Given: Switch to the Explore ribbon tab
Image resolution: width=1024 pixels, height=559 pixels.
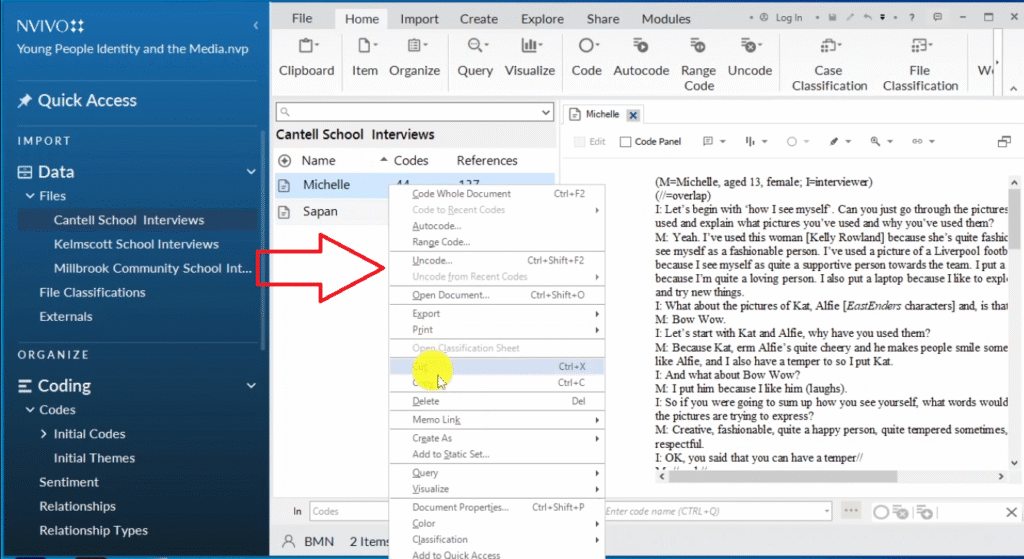Looking at the screenshot, I should tap(542, 19).
